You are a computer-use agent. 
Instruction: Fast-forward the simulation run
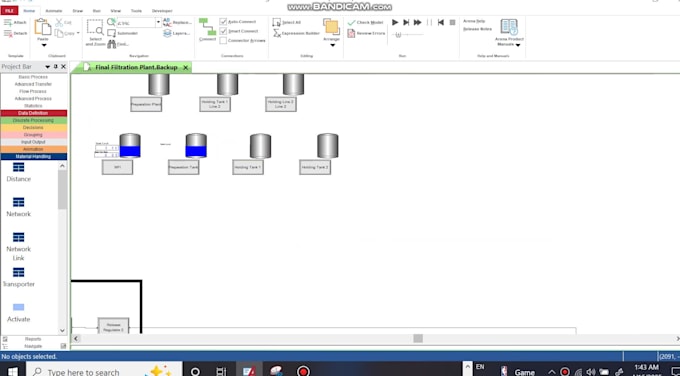(x=418, y=22)
